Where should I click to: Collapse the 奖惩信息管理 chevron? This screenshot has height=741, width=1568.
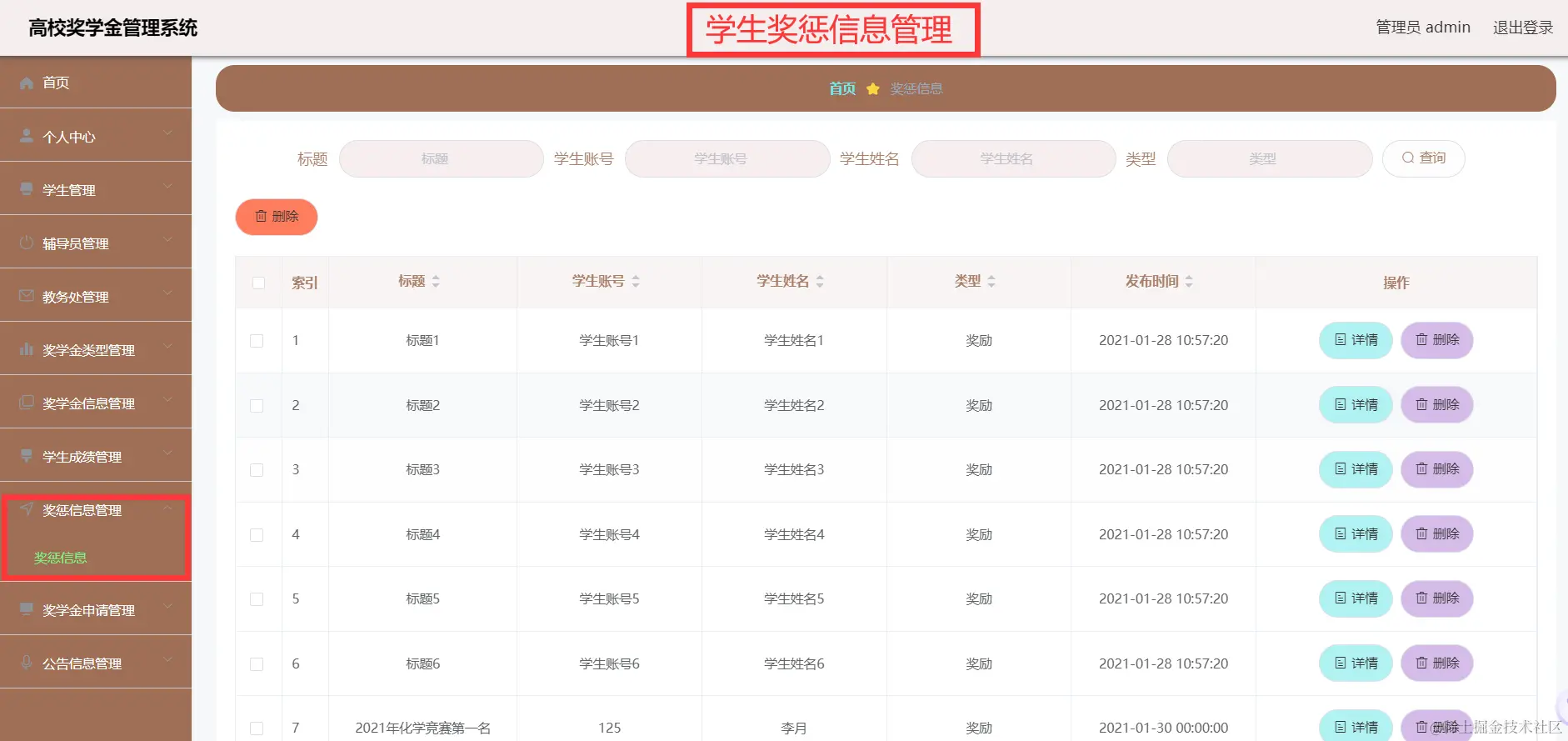tap(168, 507)
